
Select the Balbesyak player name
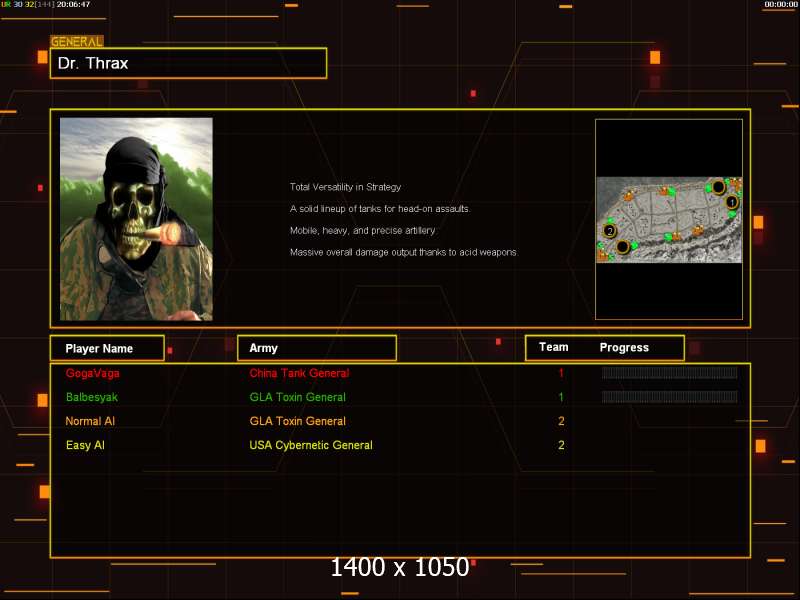[x=92, y=397]
